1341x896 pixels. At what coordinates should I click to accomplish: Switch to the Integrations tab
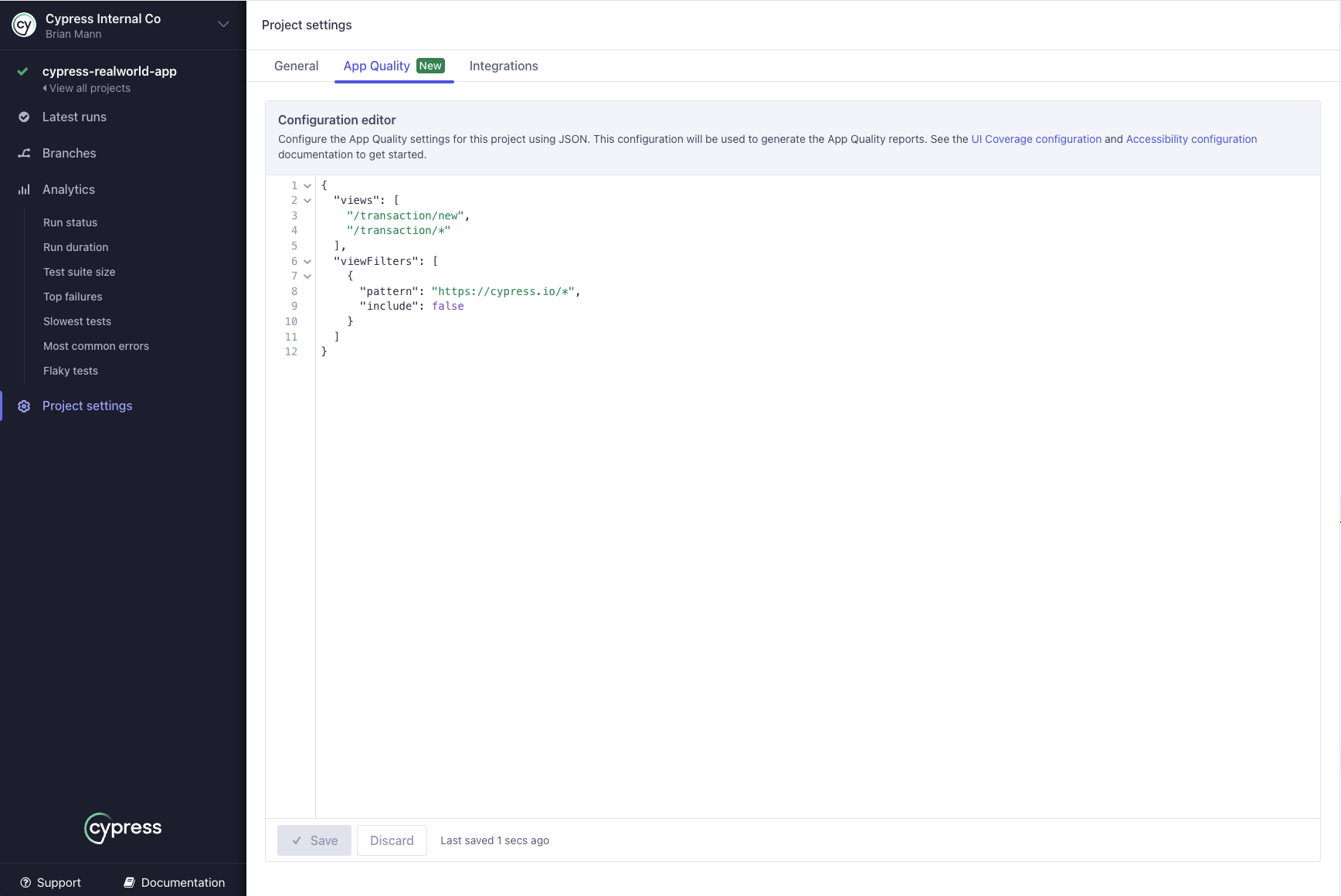pos(503,66)
